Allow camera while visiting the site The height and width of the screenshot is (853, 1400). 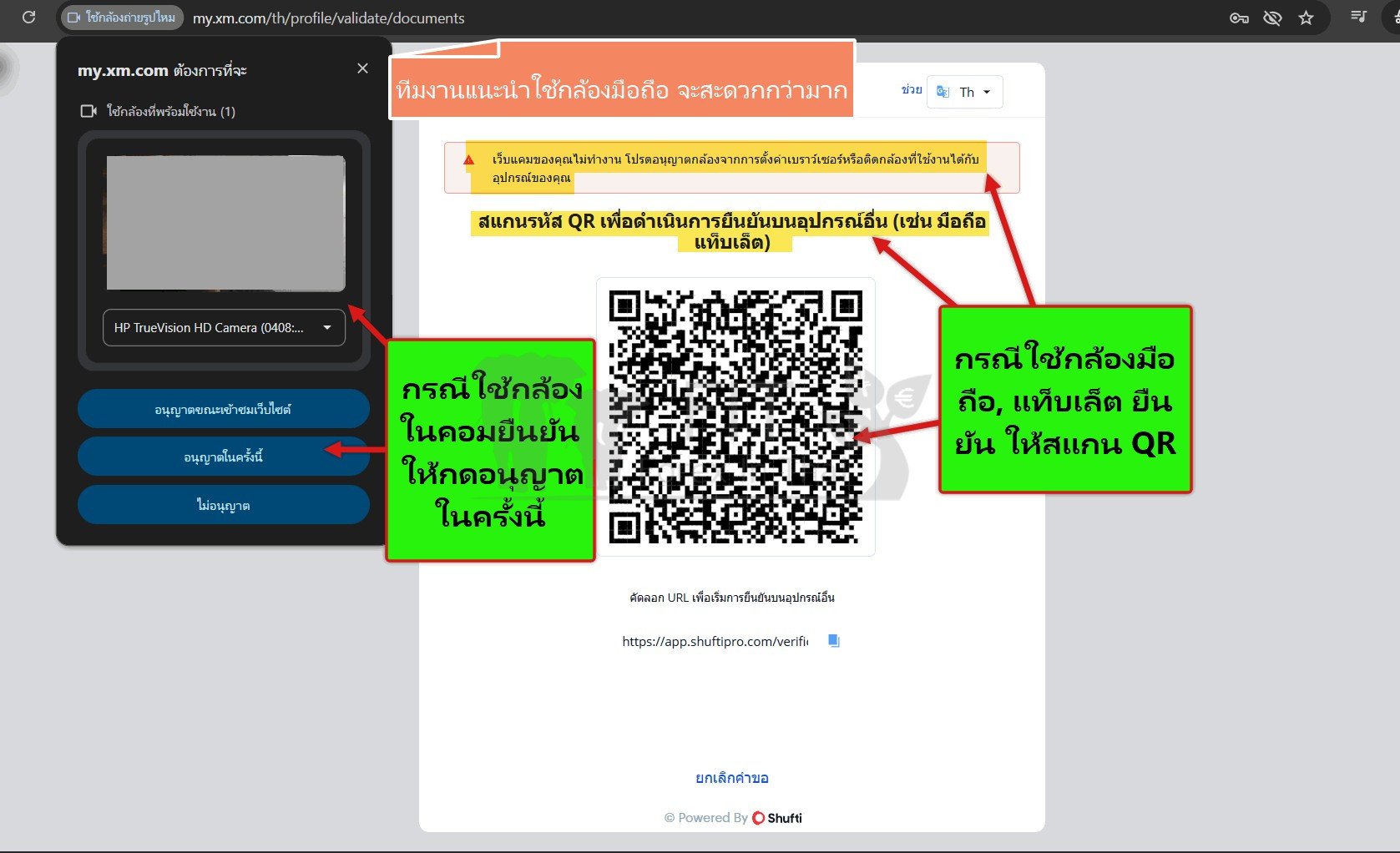[x=223, y=409]
